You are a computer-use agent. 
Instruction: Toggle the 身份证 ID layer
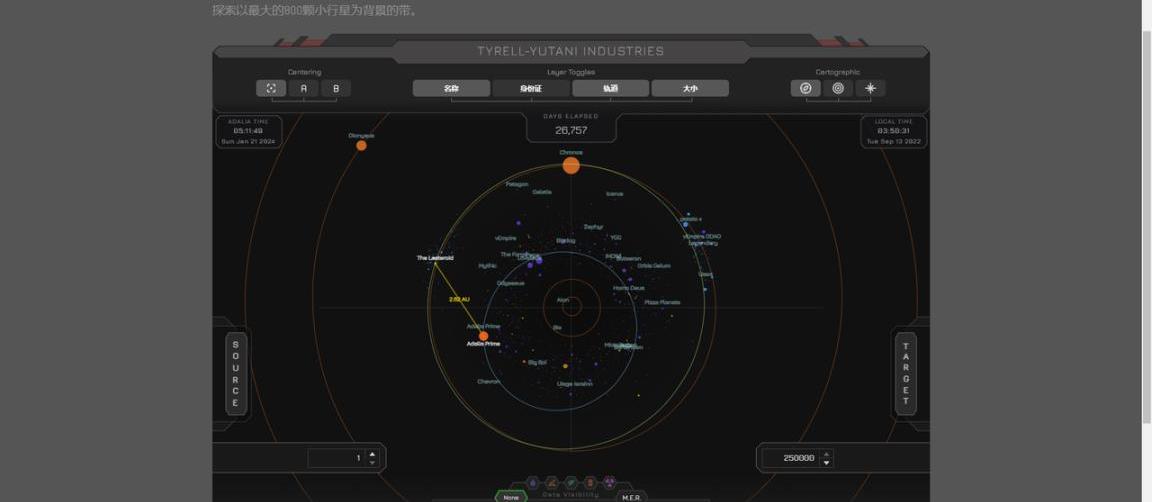(530, 88)
